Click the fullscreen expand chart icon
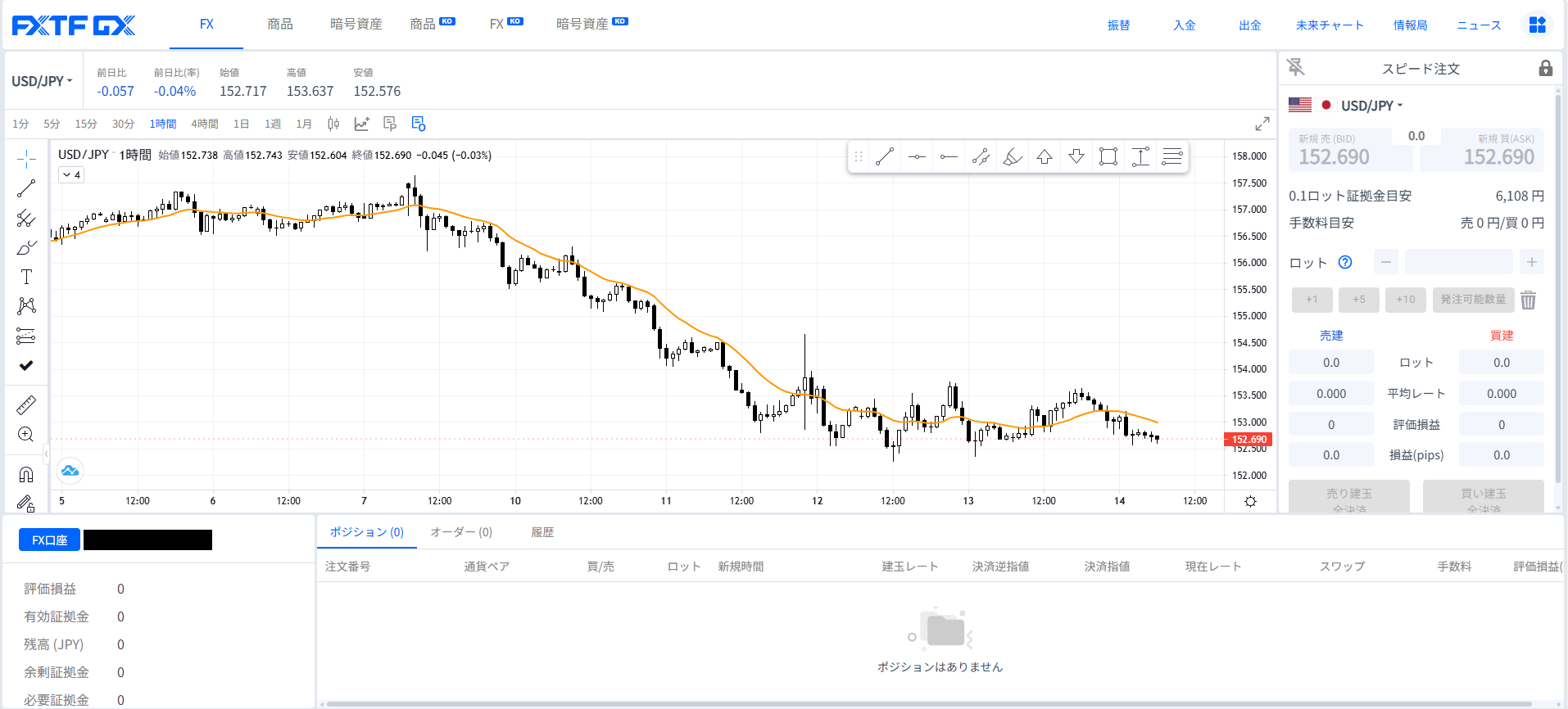The image size is (1568, 709). [1262, 124]
